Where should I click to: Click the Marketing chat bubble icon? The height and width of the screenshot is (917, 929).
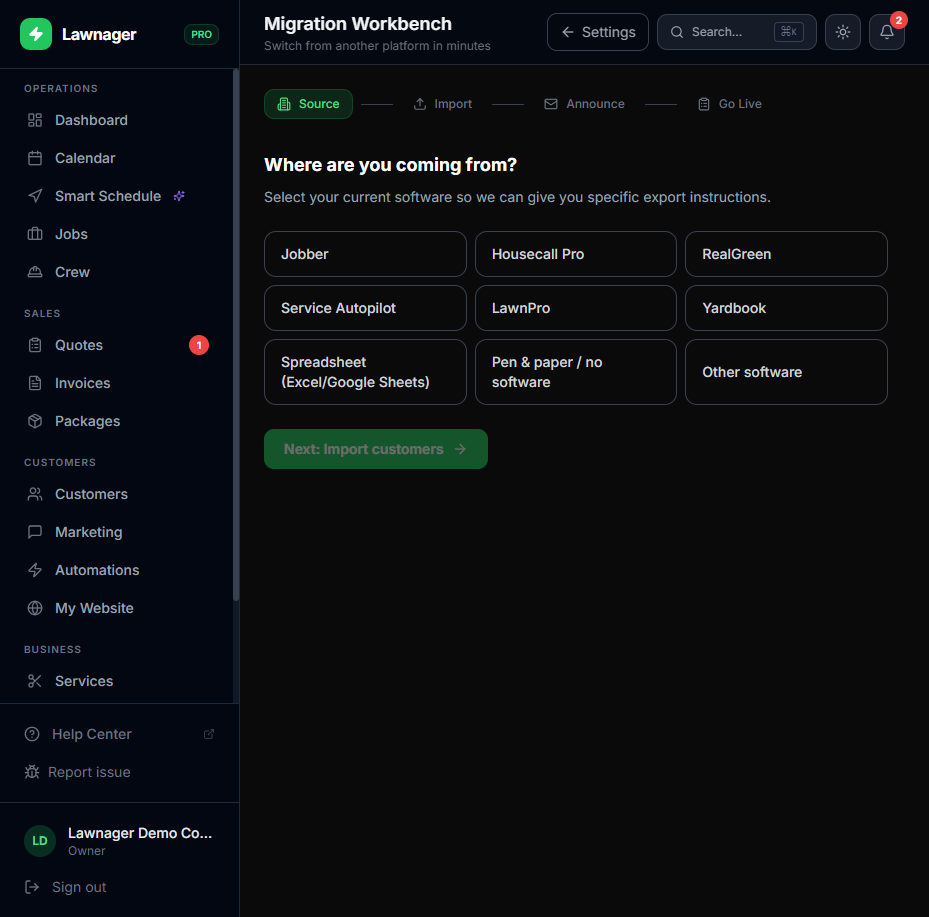point(35,532)
